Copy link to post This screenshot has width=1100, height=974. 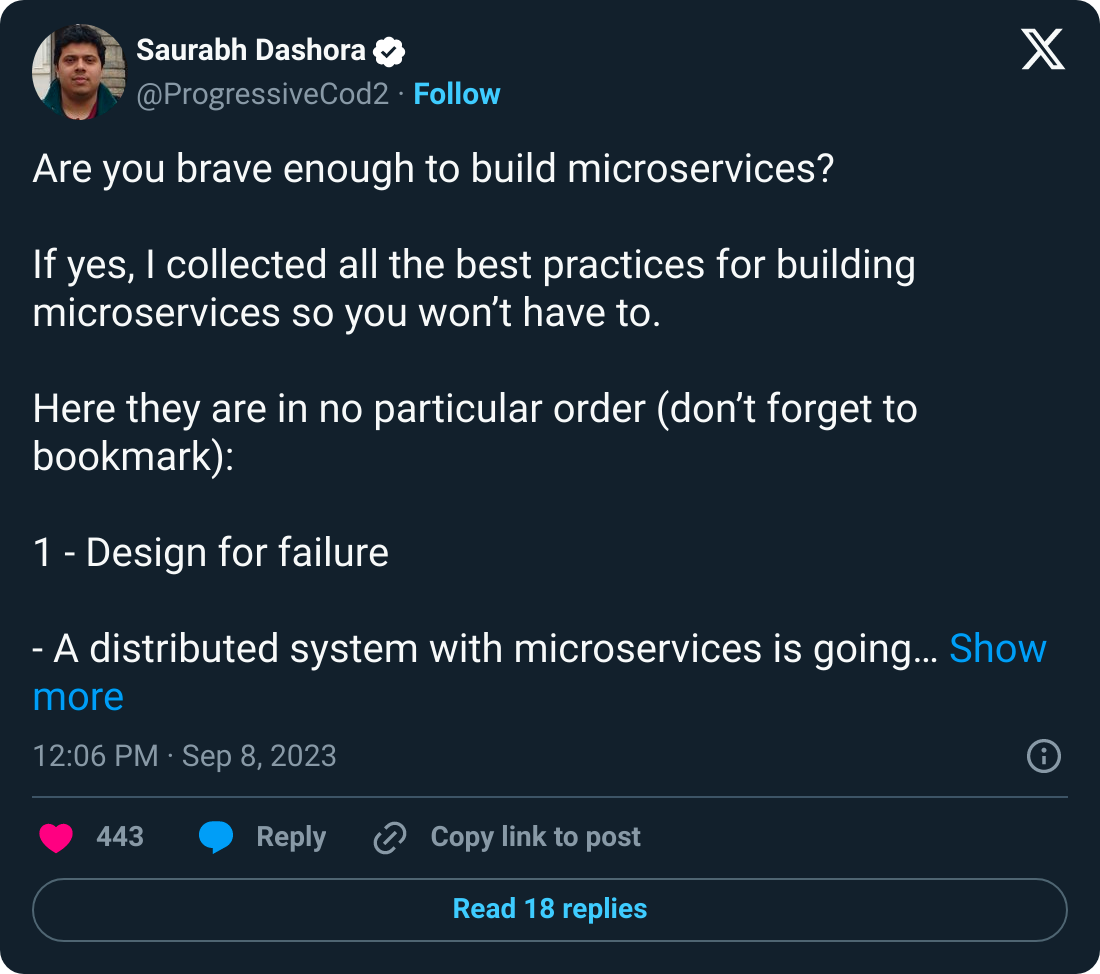(535, 836)
